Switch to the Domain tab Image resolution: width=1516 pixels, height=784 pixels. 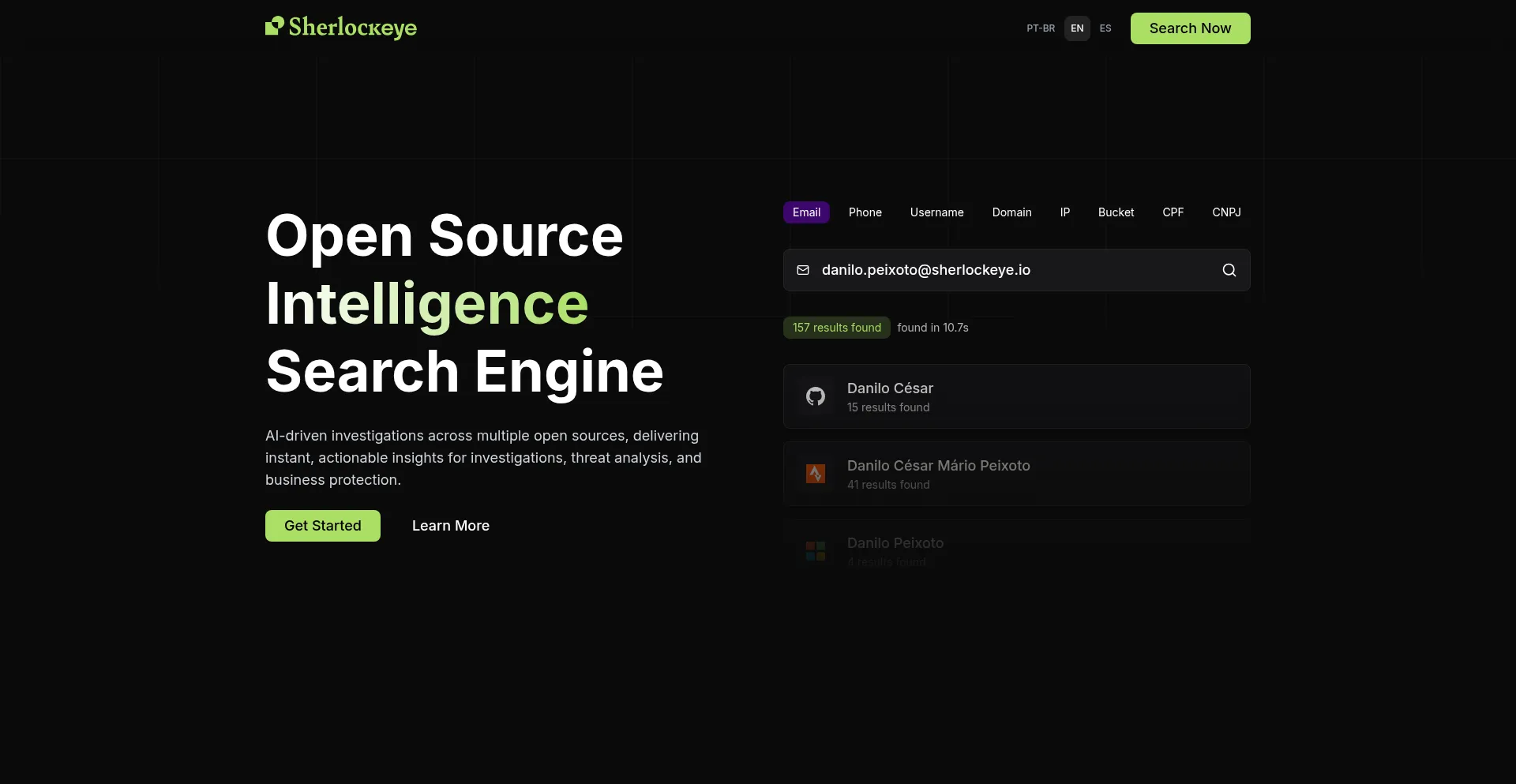click(x=1011, y=212)
